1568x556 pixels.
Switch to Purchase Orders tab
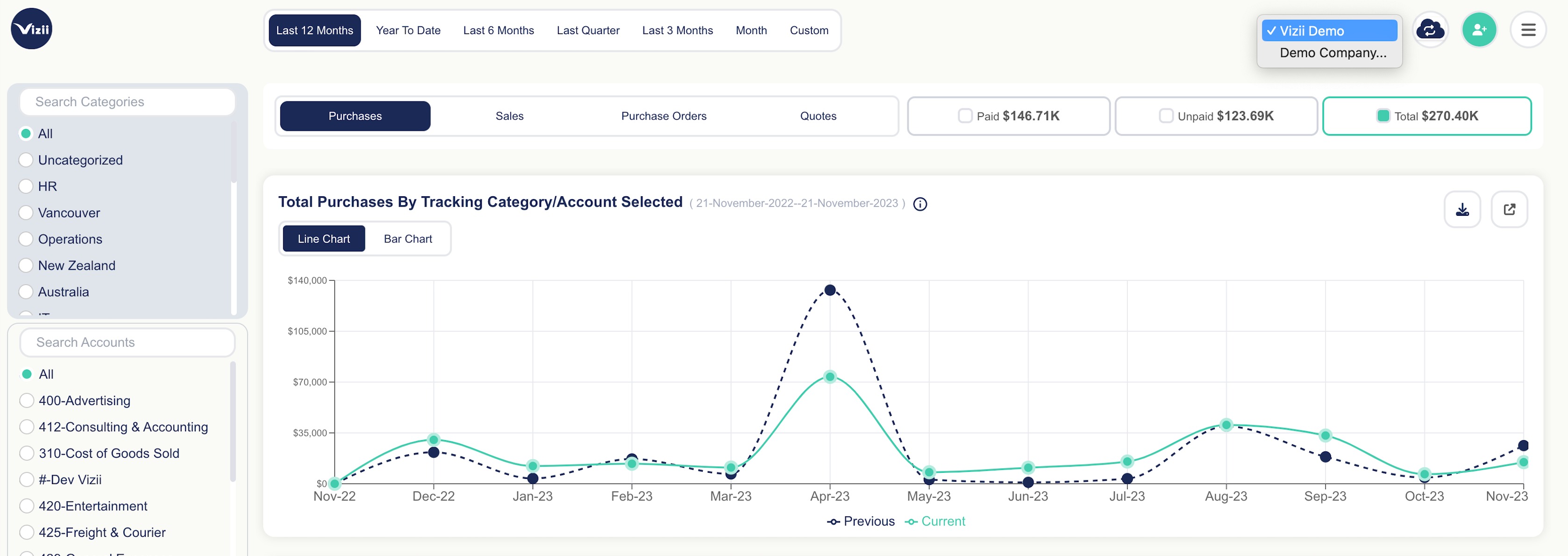pos(663,116)
